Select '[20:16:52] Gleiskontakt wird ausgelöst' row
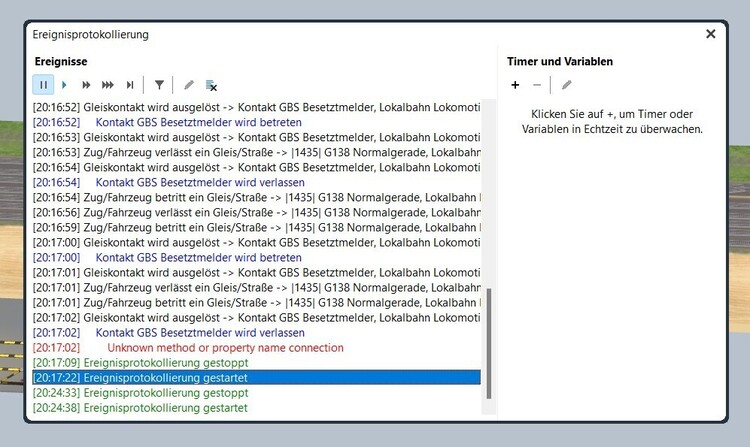750x447 pixels. click(256, 107)
